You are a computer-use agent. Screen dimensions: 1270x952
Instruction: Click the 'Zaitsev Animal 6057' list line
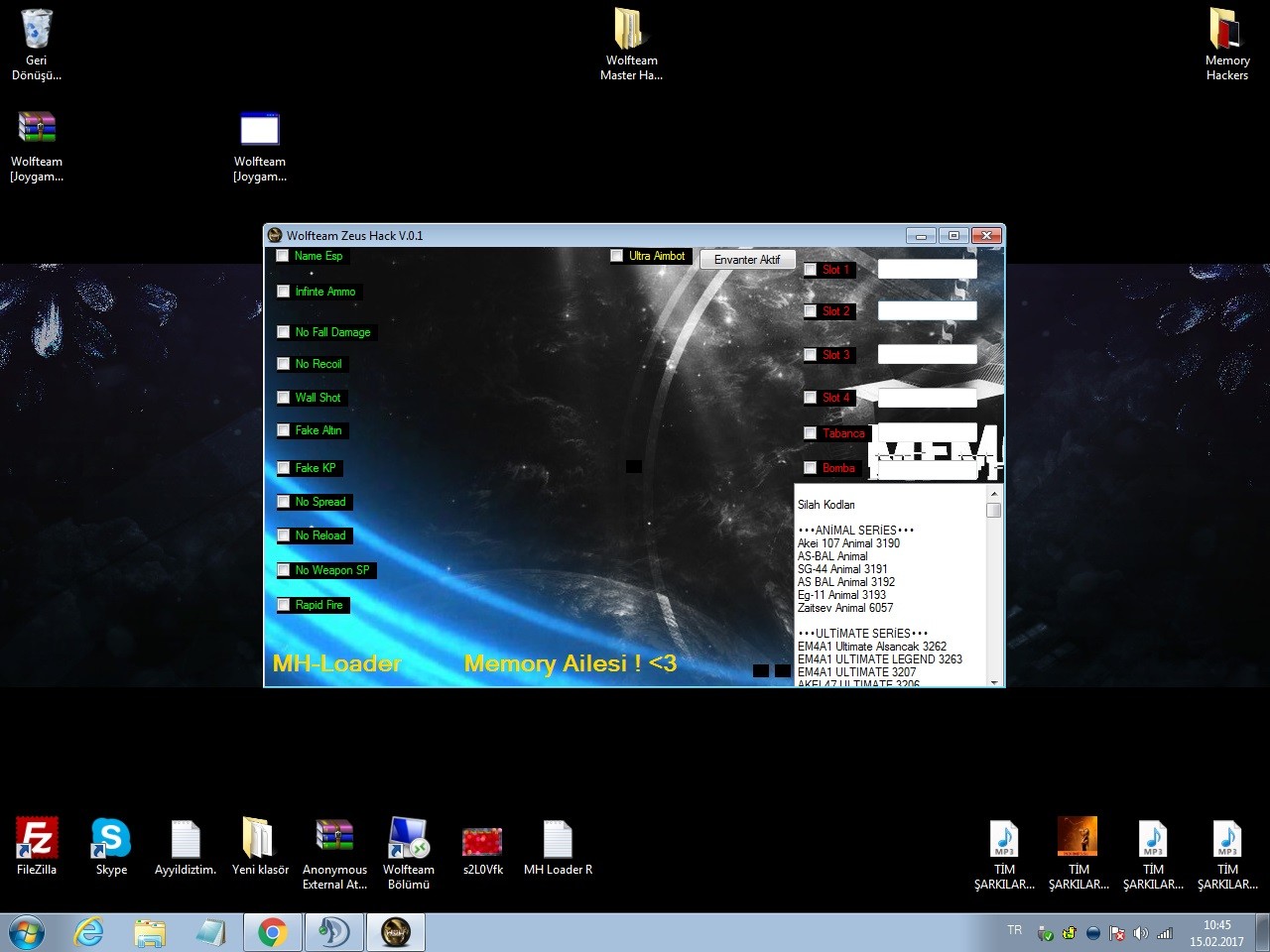845,608
